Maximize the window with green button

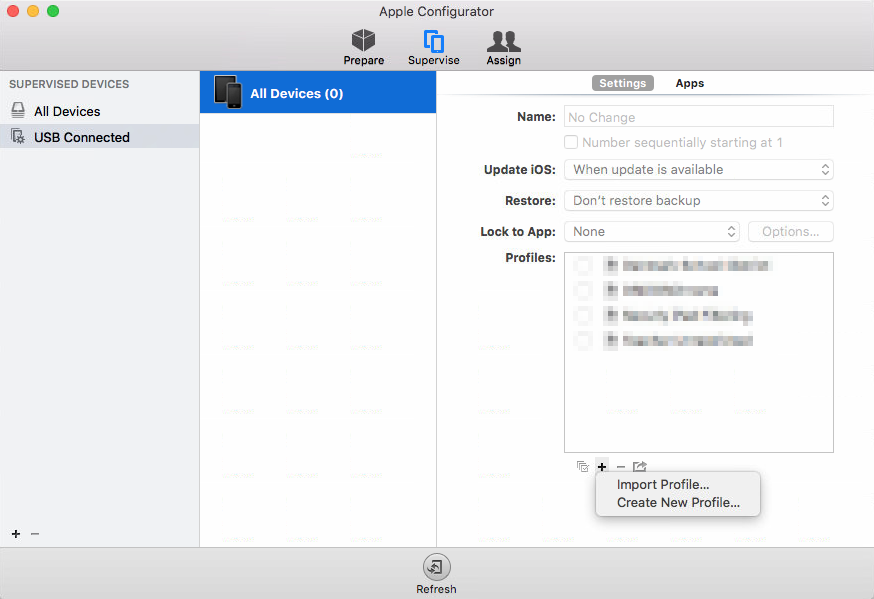53,11
